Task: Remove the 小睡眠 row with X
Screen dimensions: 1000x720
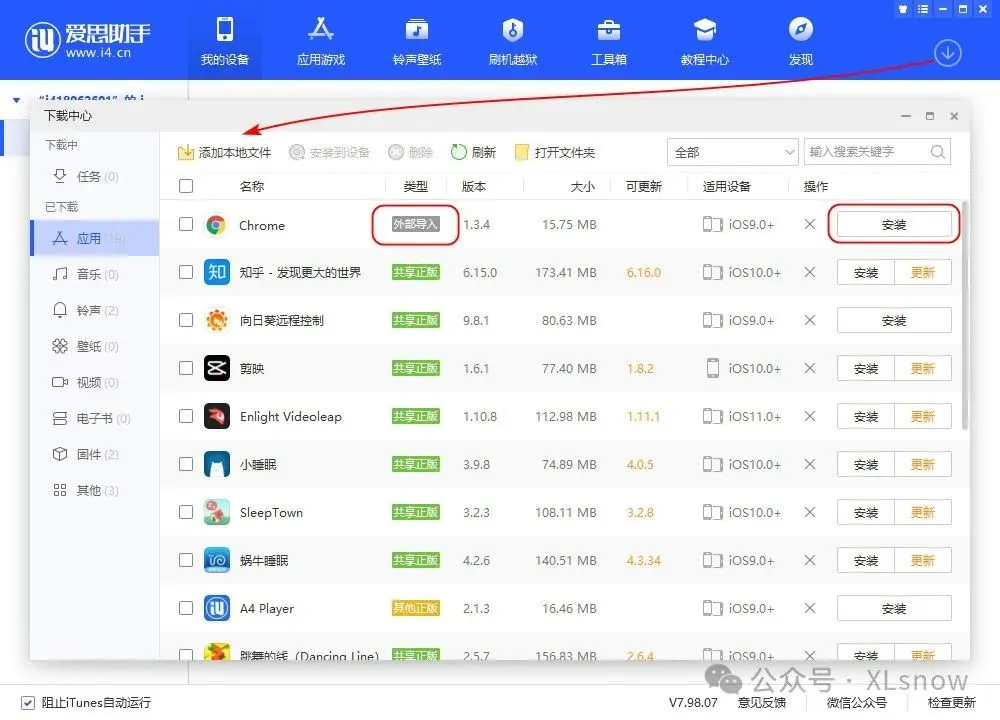Action: click(809, 464)
